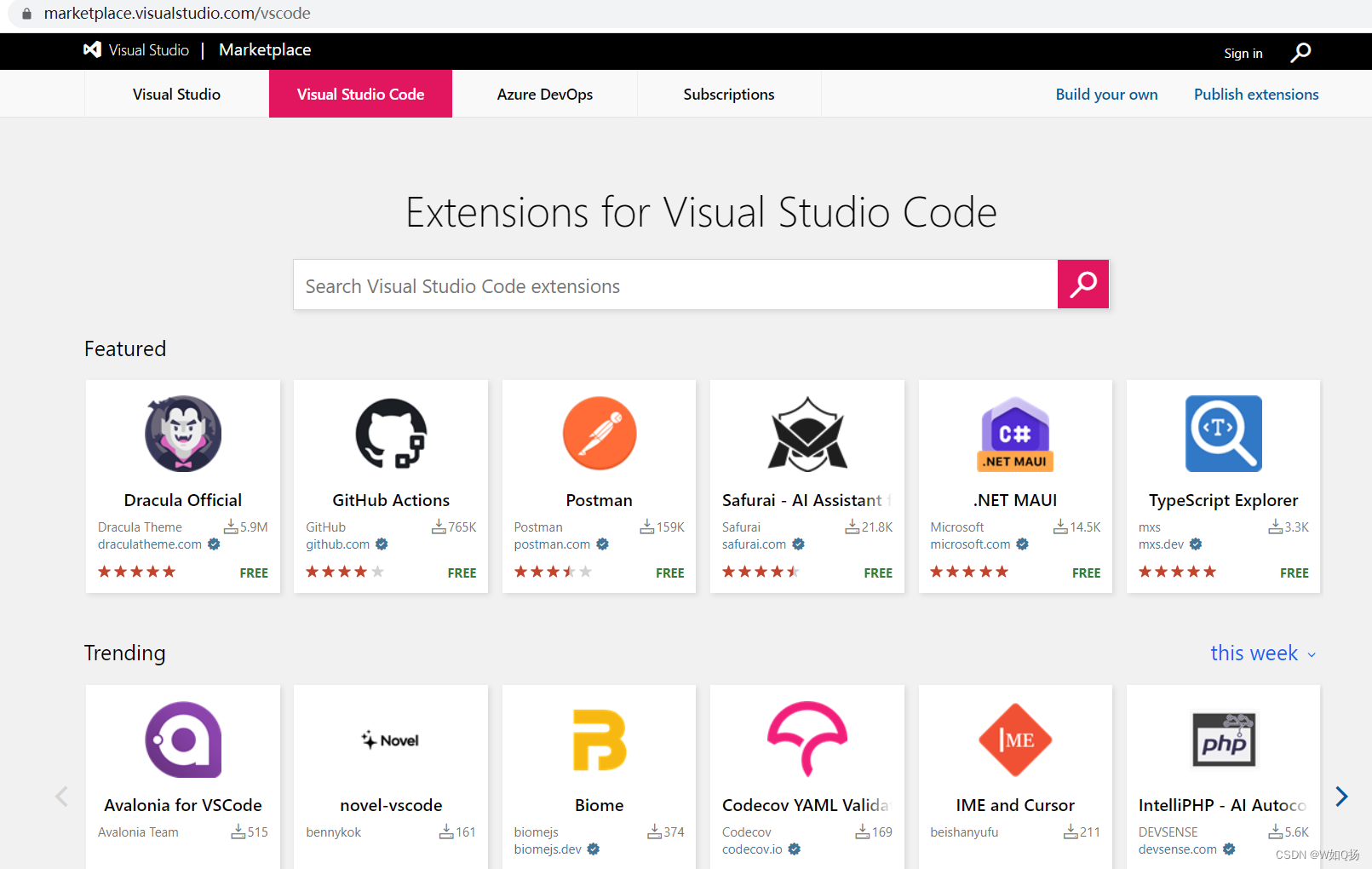Open the Postman extension icon
The width and height of the screenshot is (1372, 869).
pos(599,433)
